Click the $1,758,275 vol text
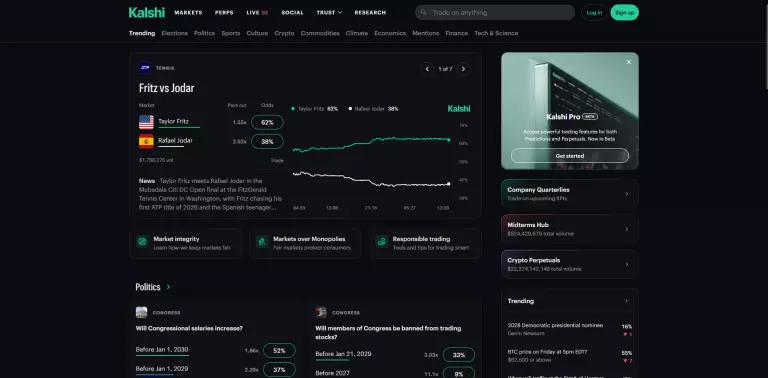This screenshot has height=378, width=768. click(x=156, y=160)
